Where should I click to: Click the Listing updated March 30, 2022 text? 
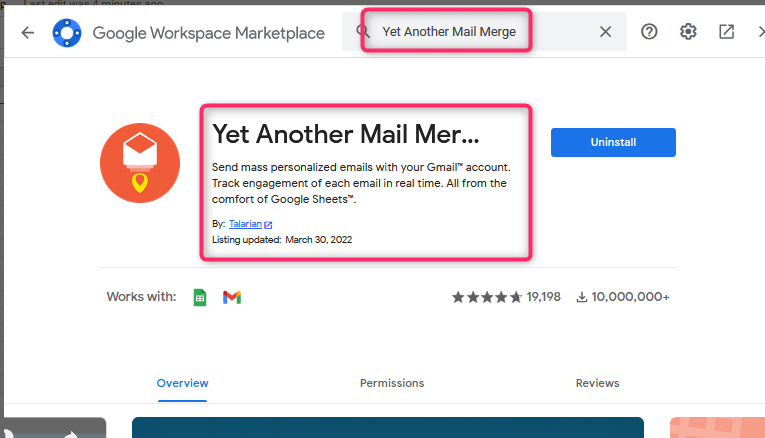pyautogui.click(x=282, y=239)
